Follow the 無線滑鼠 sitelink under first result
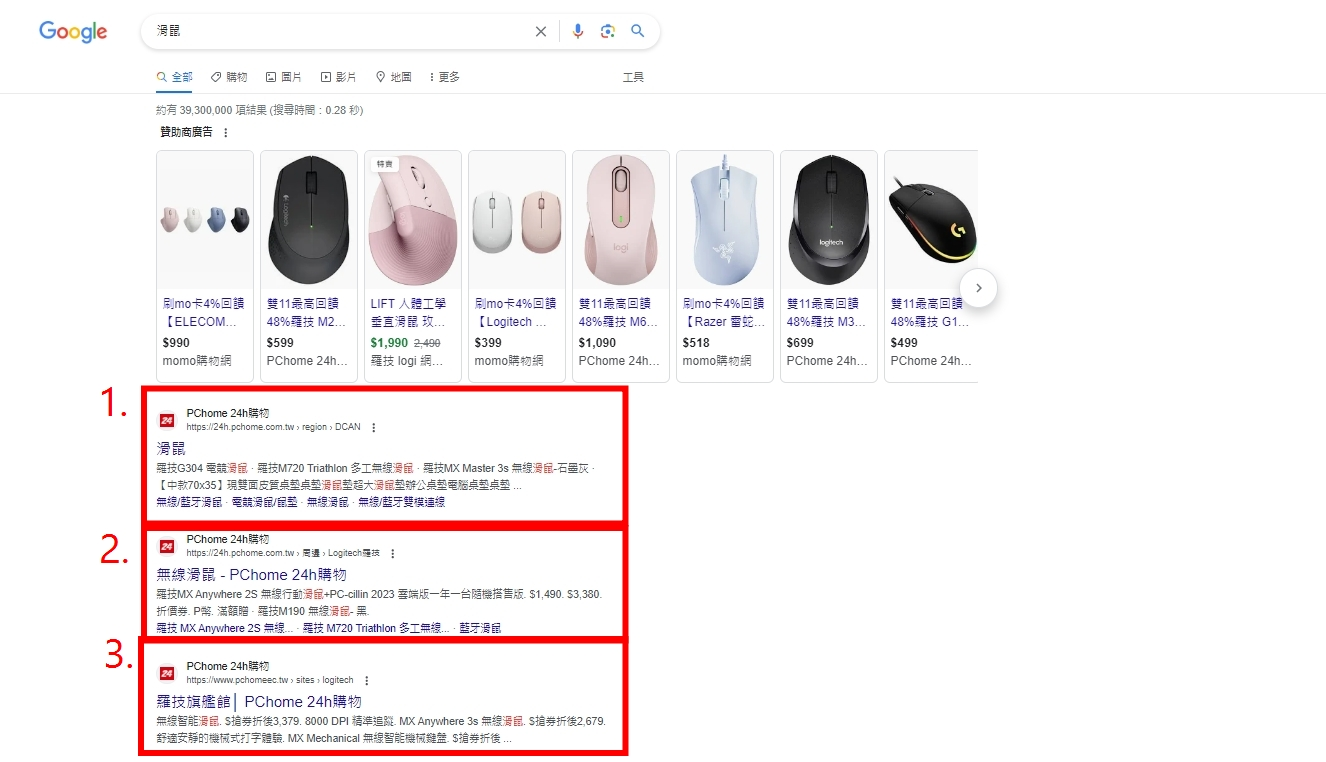 tap(327, 502)
